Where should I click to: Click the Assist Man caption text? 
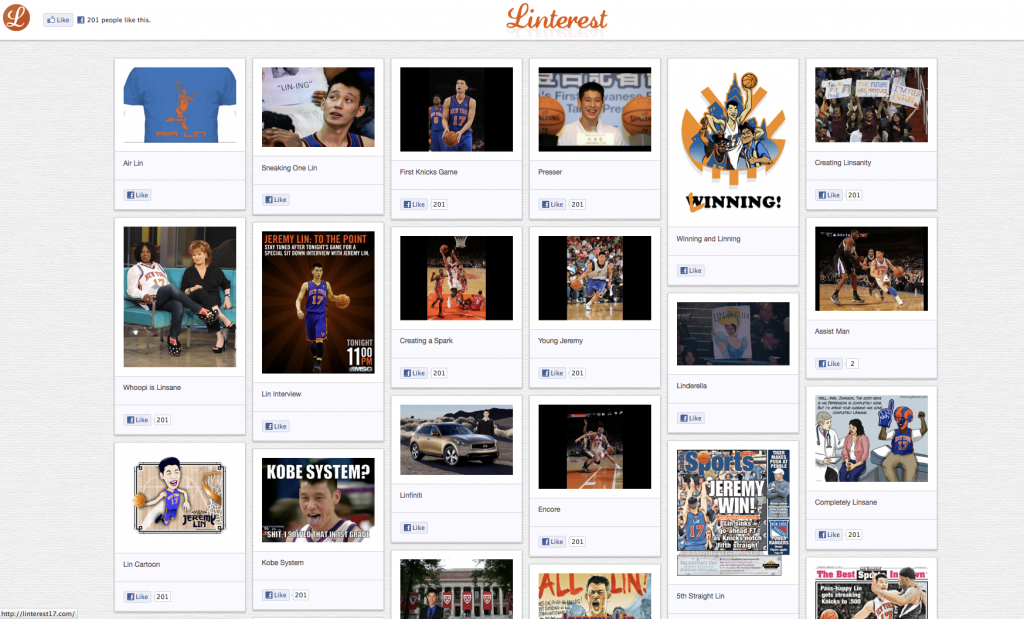(x=832, y=332)
